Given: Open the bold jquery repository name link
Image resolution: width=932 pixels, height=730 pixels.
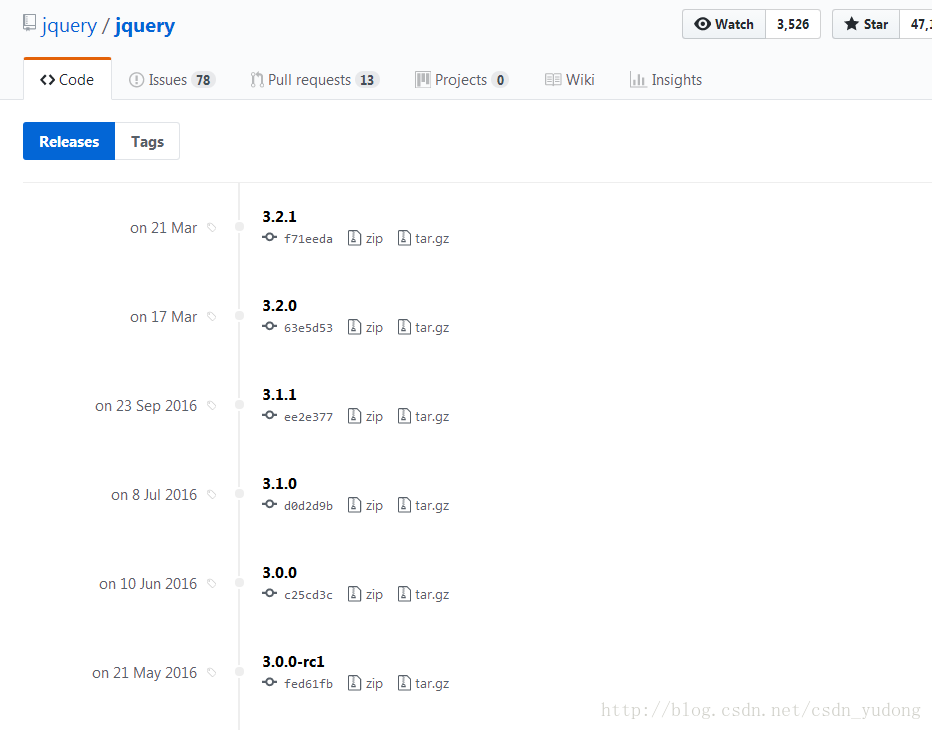Looking at the screenshot, I should point(145,26).
